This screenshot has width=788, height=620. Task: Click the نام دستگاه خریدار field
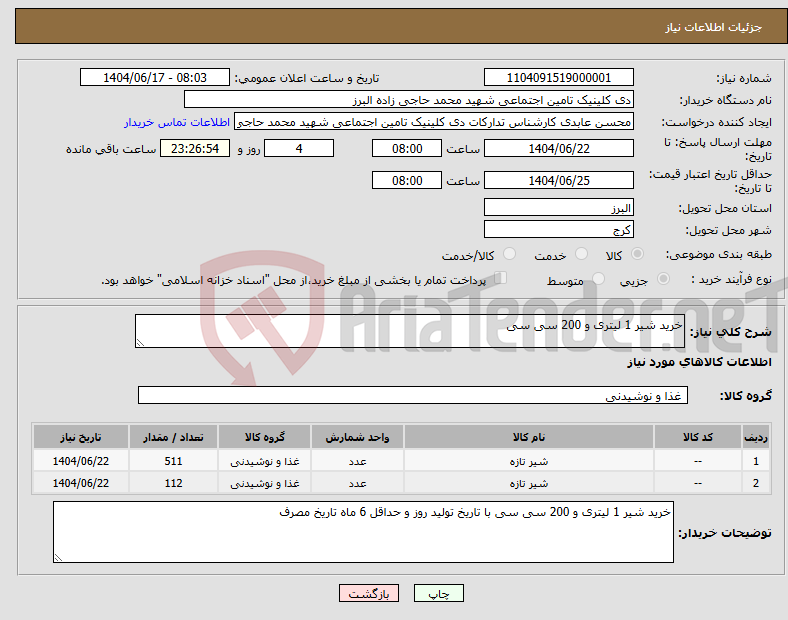pyautogui.click(x=409, y=100)
